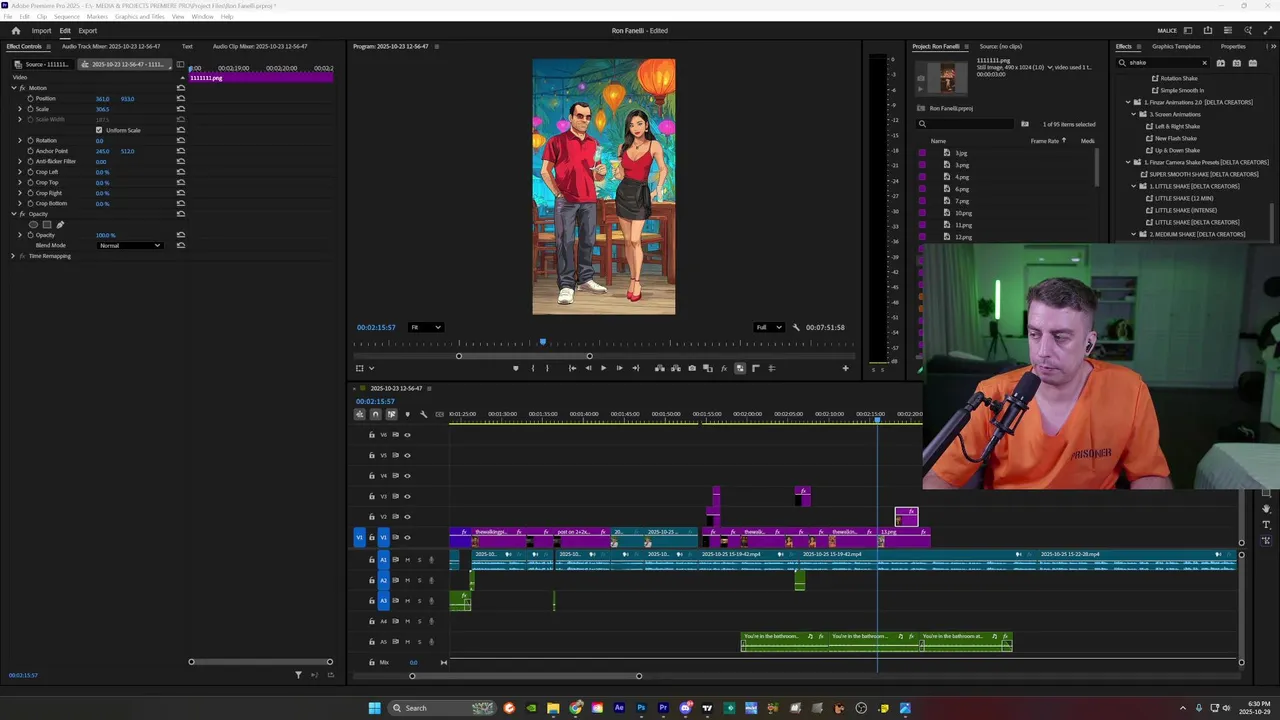Open the Blend Mode dropdown
Viewport: 1280px width, 720px height.
(x=130, y=245)
